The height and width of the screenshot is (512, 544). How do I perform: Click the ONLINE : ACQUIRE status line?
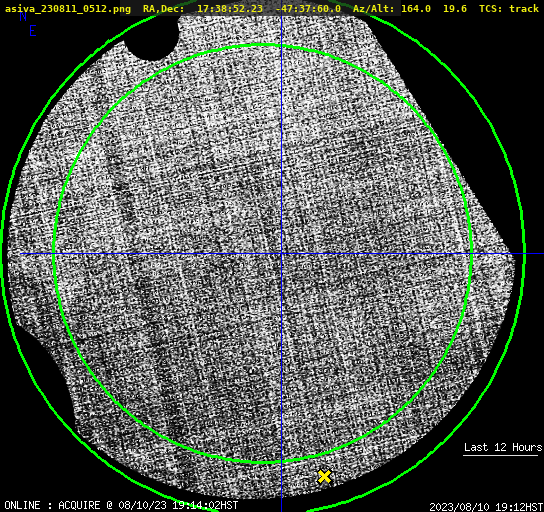(x=121, y=505)
